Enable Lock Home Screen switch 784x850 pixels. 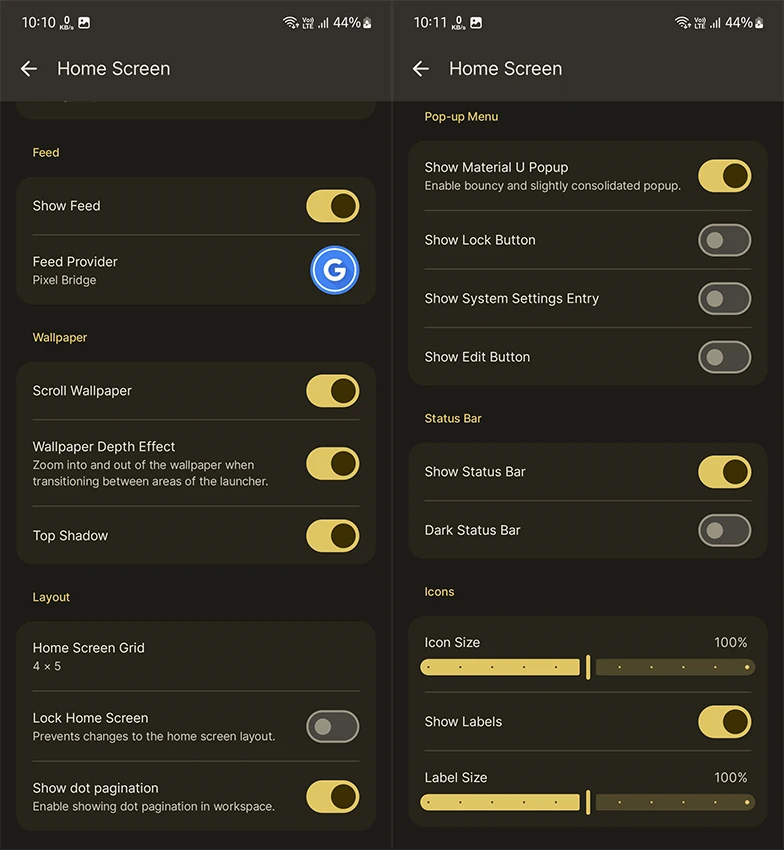(x=333, y=726)
